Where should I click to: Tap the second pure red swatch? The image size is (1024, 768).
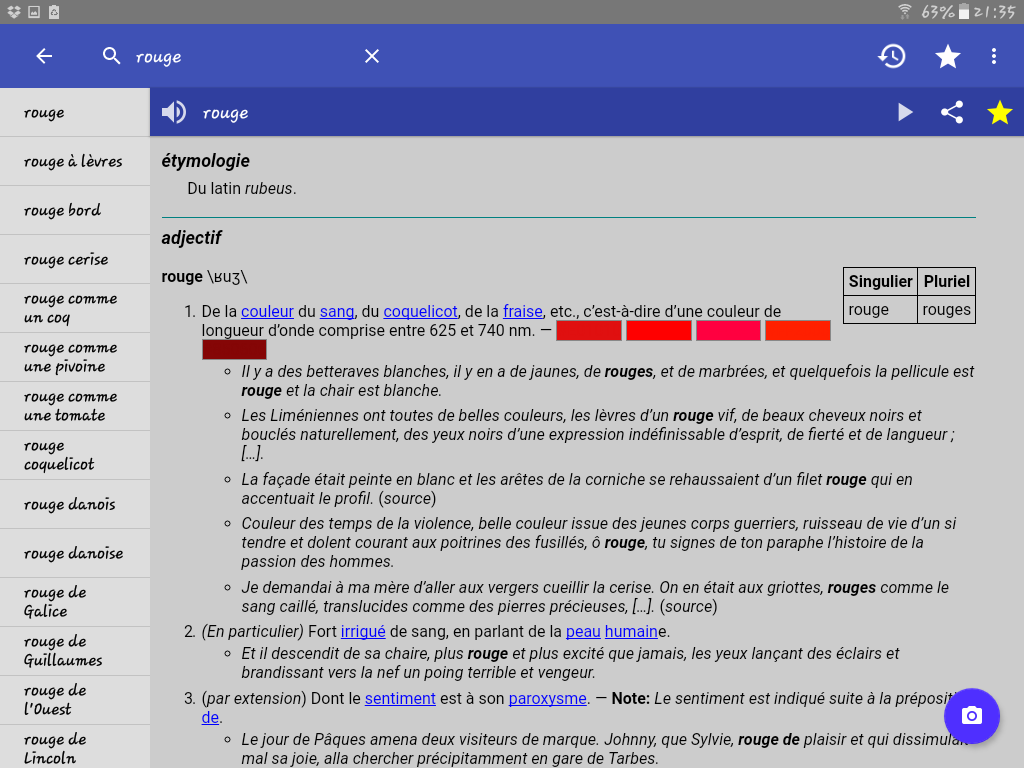pos(658,330)
